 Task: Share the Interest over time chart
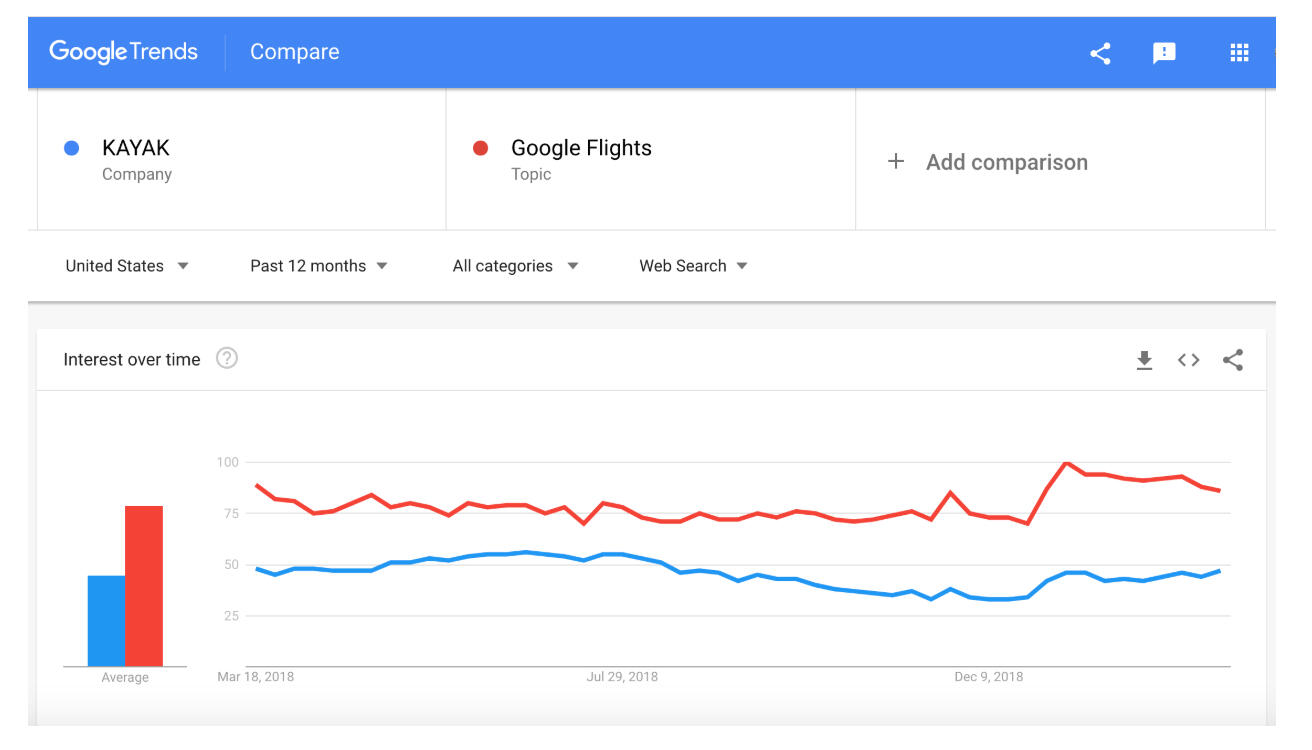(1233, 360)
